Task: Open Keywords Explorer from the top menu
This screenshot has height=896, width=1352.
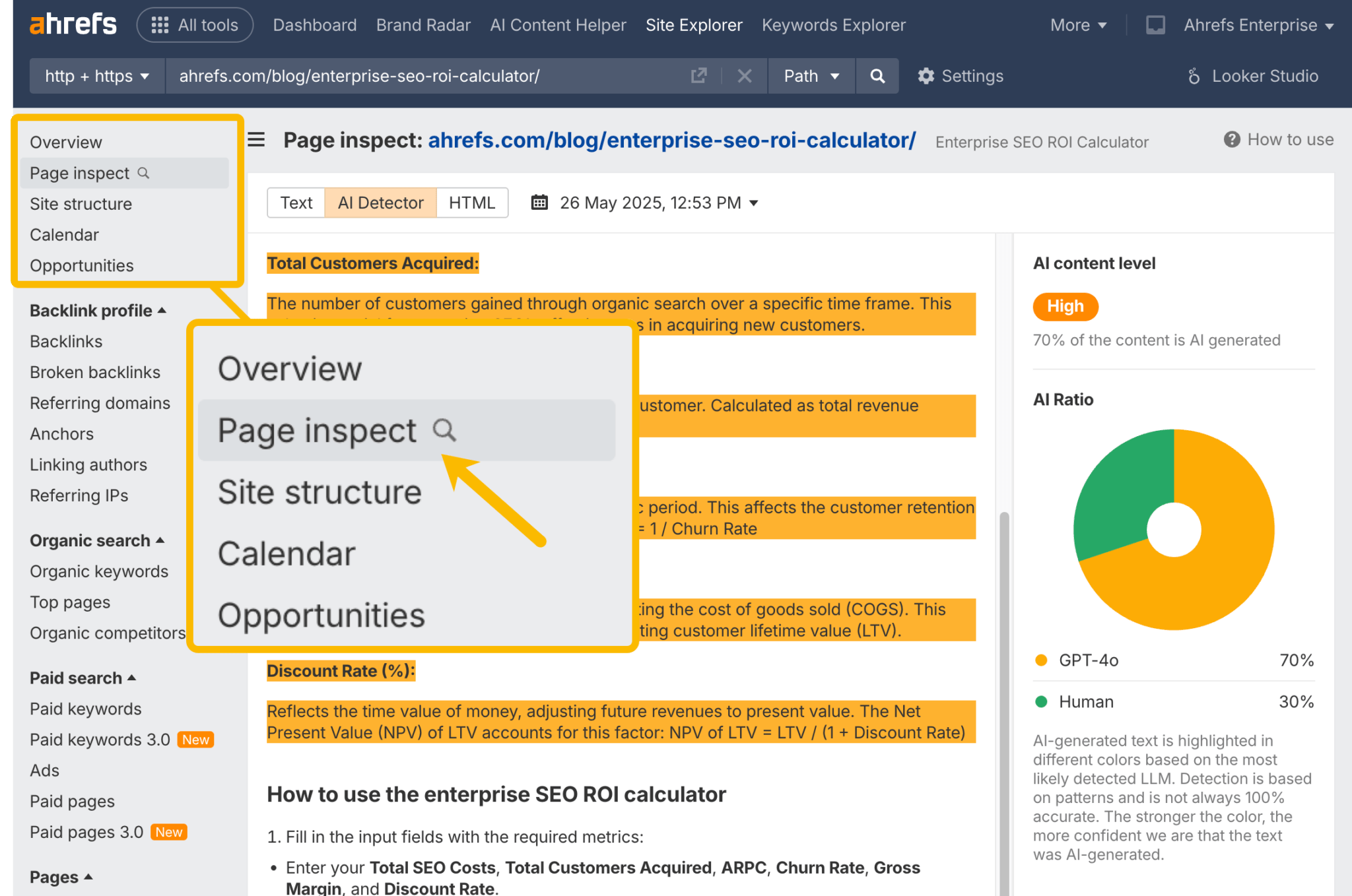Action: point(834,24)
